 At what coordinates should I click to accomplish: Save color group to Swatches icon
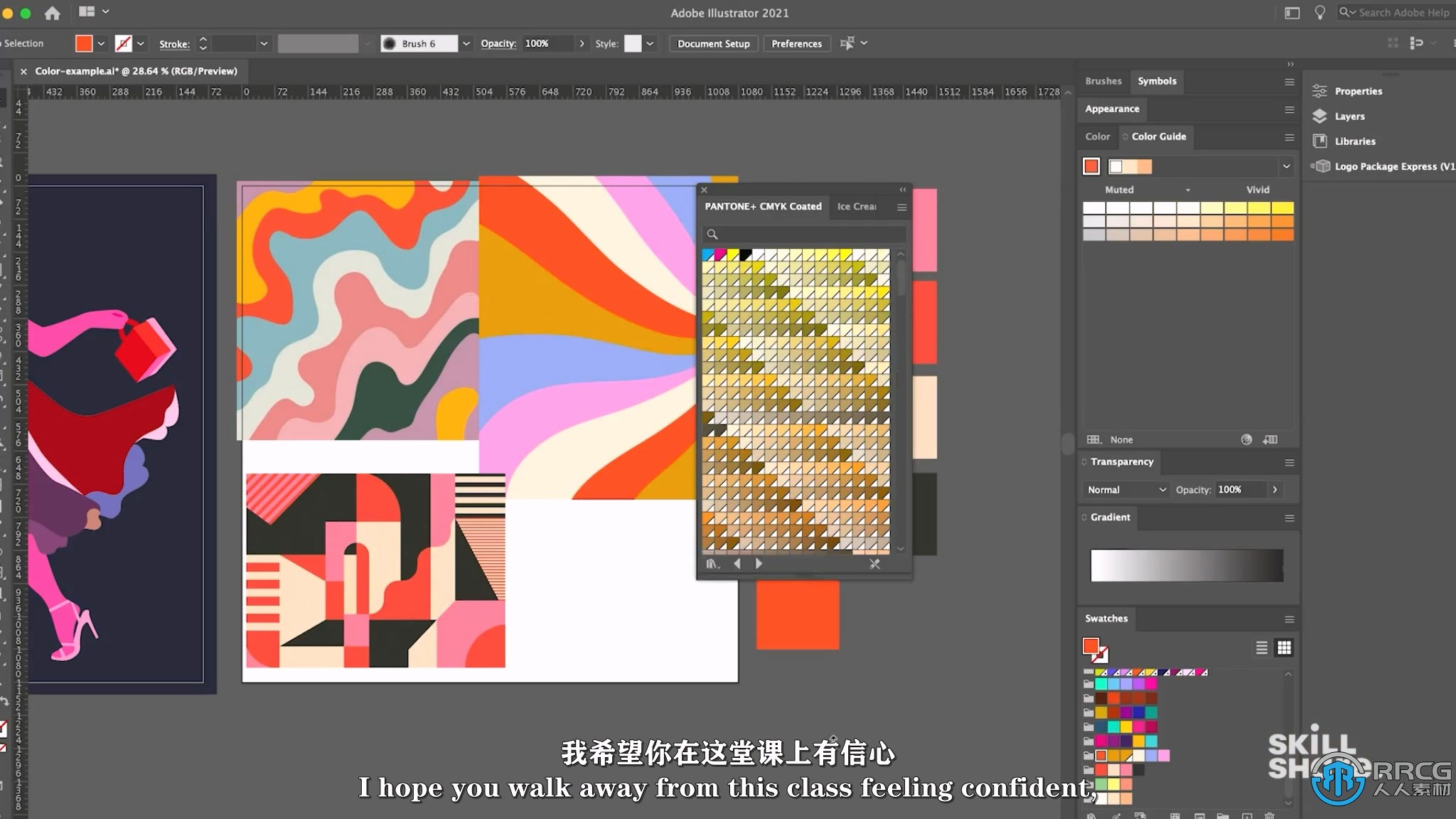pos(1270,439)
